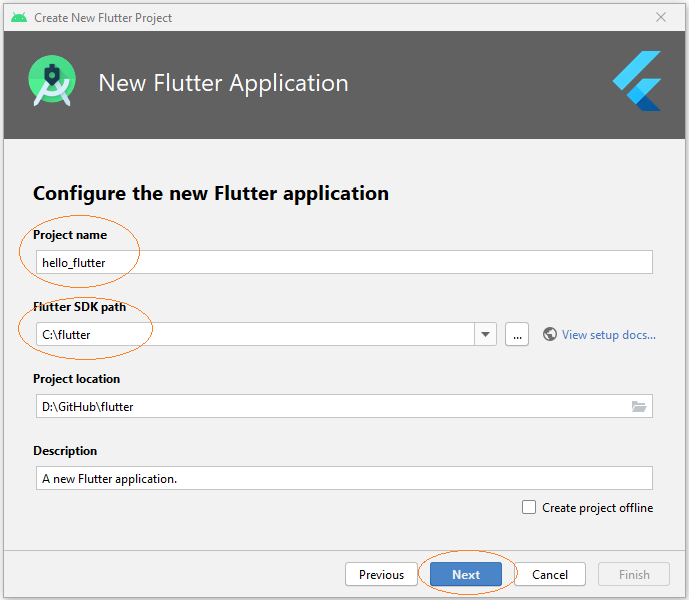The height and width of the screenshot is (600, 689).
Task: Enable the Create project offline checkbox
Action: [x=529, y=507]
